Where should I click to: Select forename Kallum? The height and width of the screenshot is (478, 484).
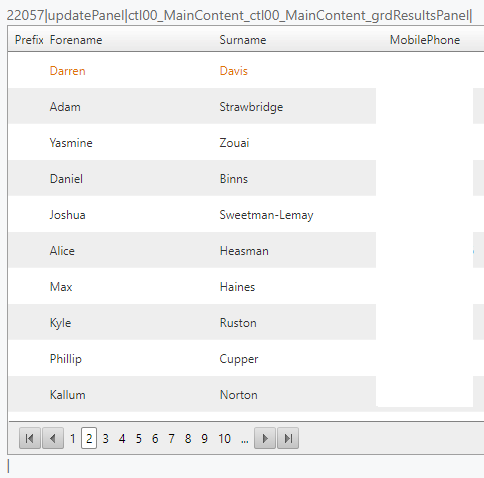pos(68,395)
